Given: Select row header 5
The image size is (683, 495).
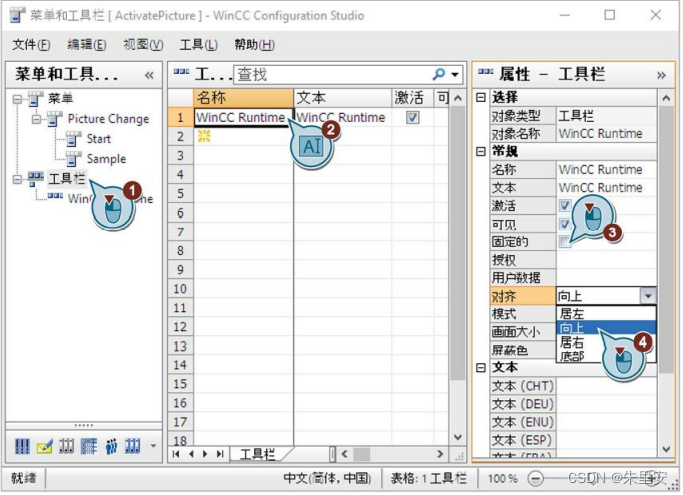Looking at the screenshot, I should point(180,193).
